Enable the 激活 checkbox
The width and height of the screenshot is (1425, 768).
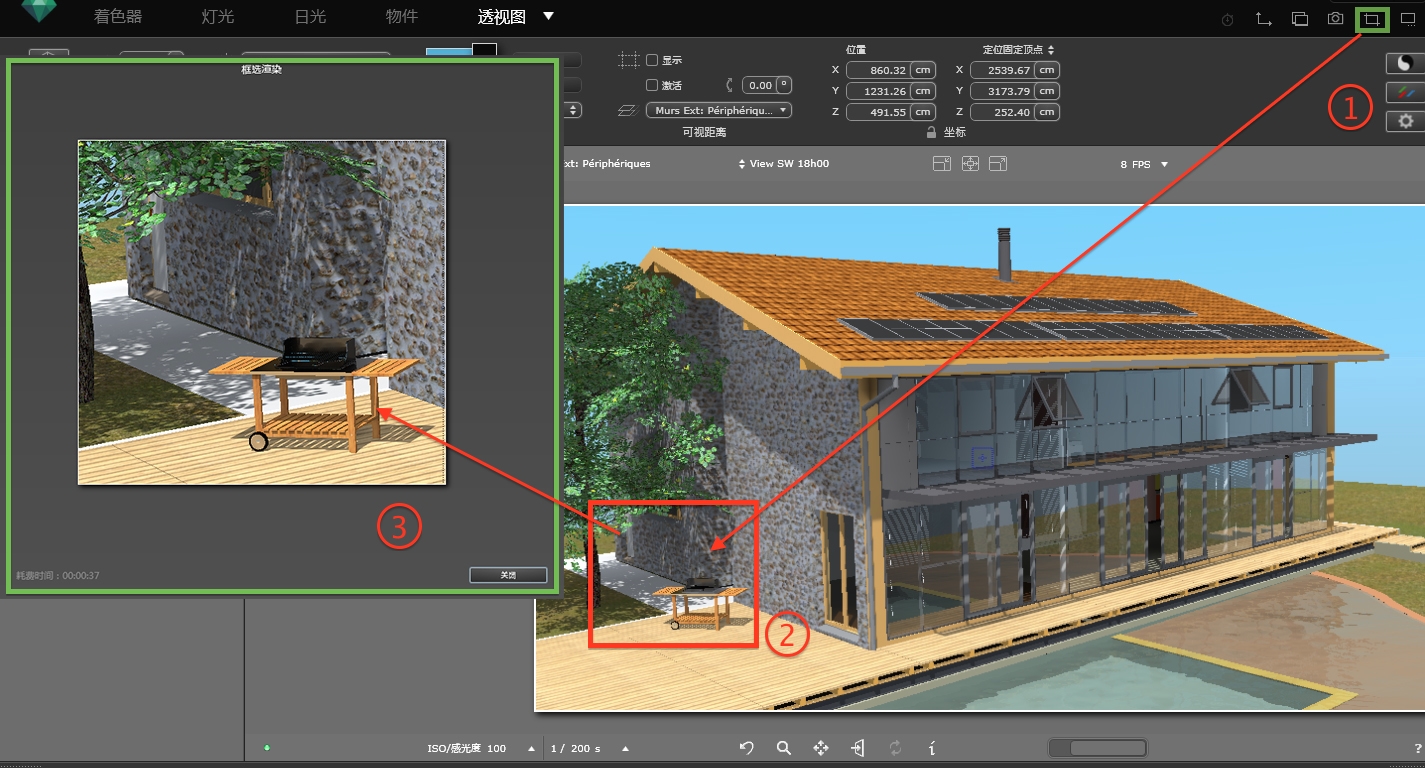(652, 86)
